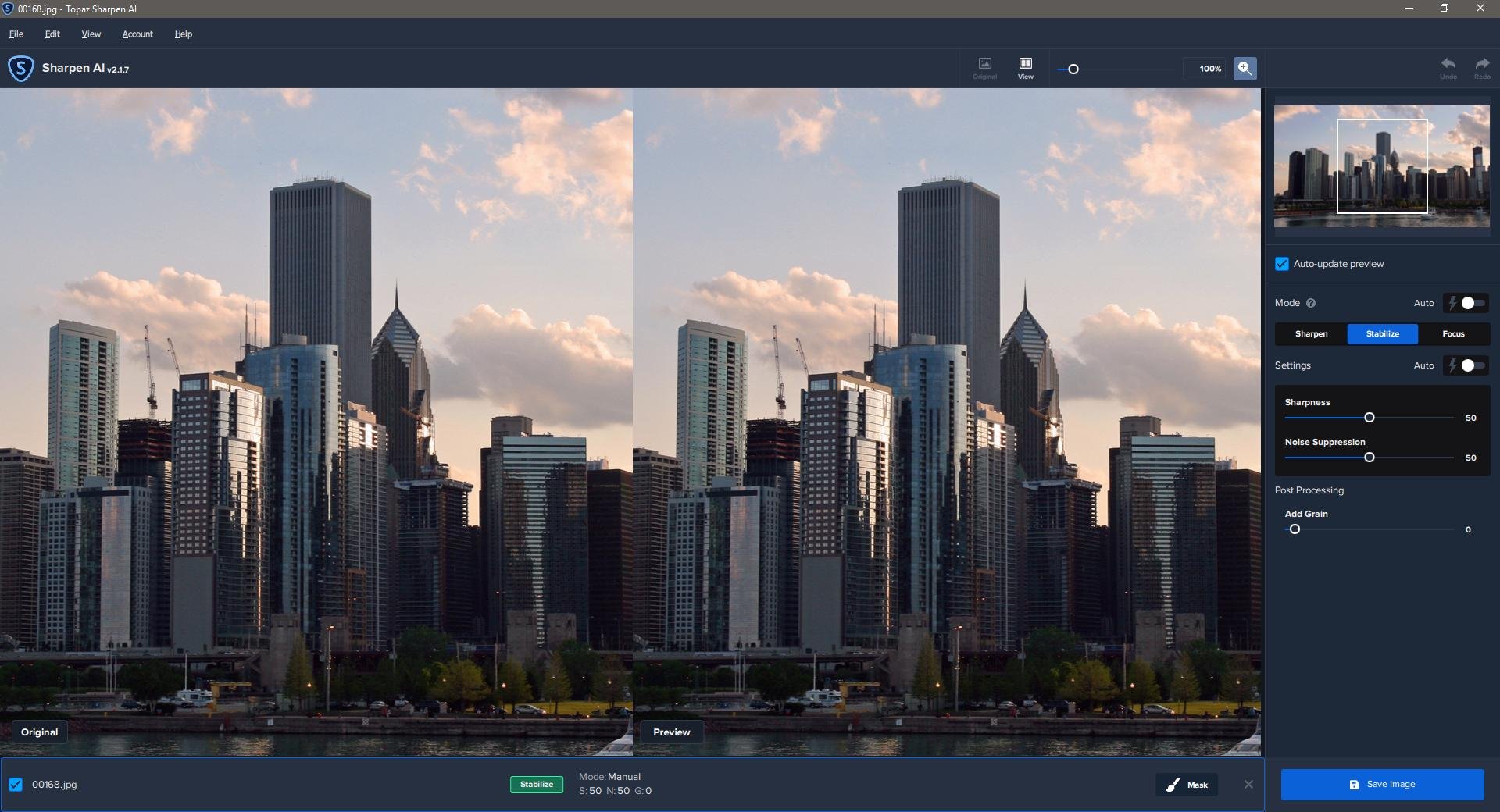Switch to the Sharpen mode tab
The width and height of the screenshot is (1500, 812).
click(1311, 334)
